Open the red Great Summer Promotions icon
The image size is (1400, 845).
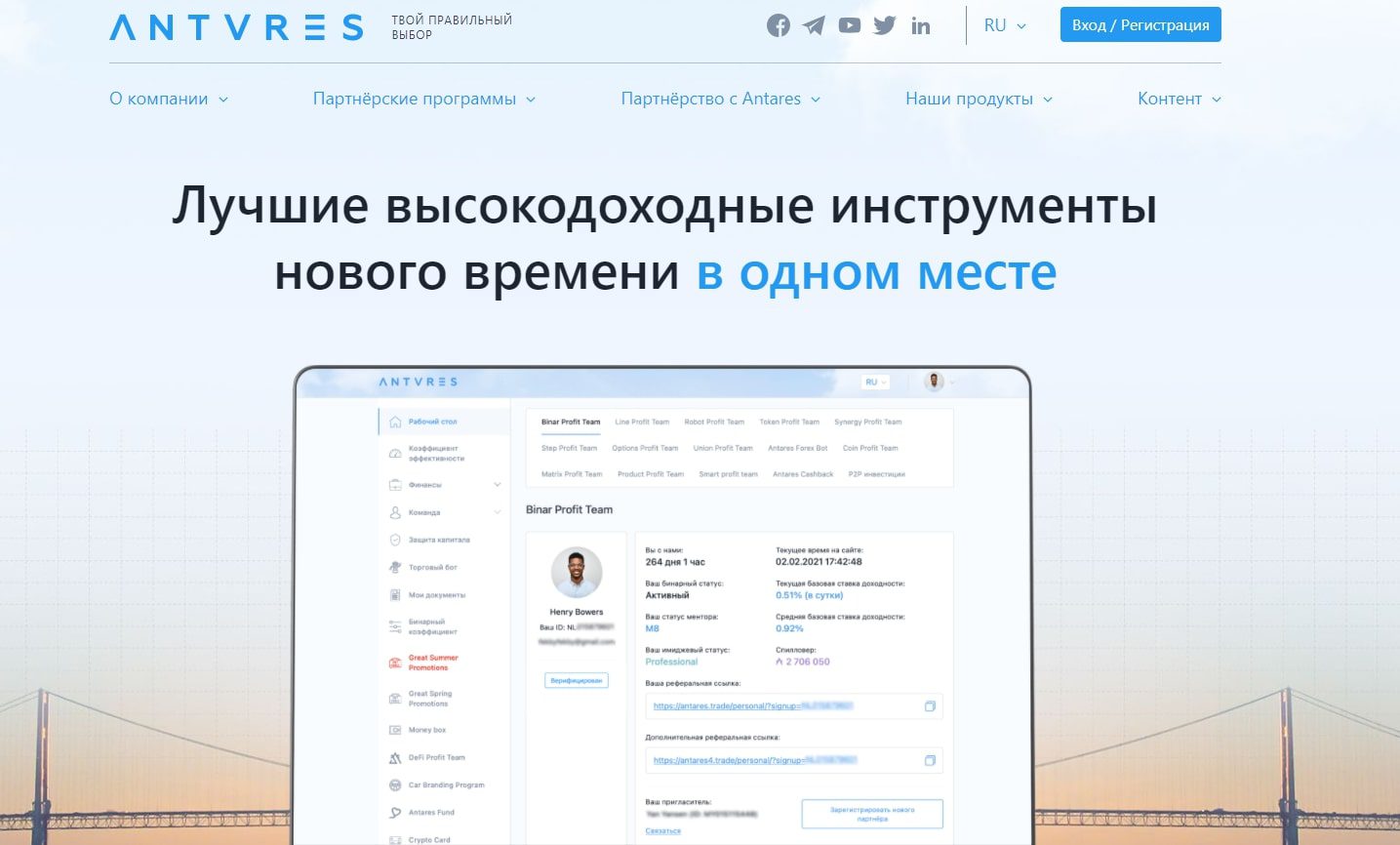[x=395, y=663]
